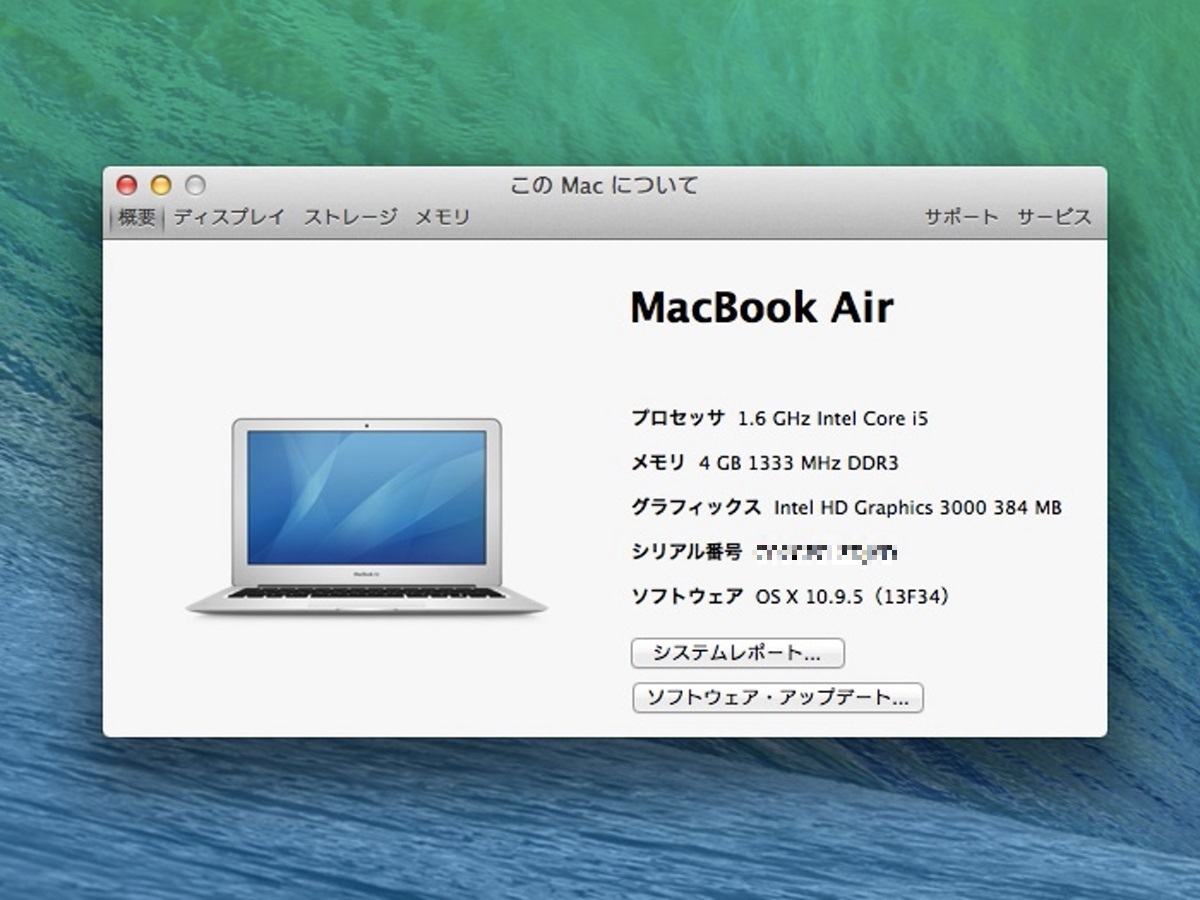
Task: Click the blurred serial number value
Action: 827,552
